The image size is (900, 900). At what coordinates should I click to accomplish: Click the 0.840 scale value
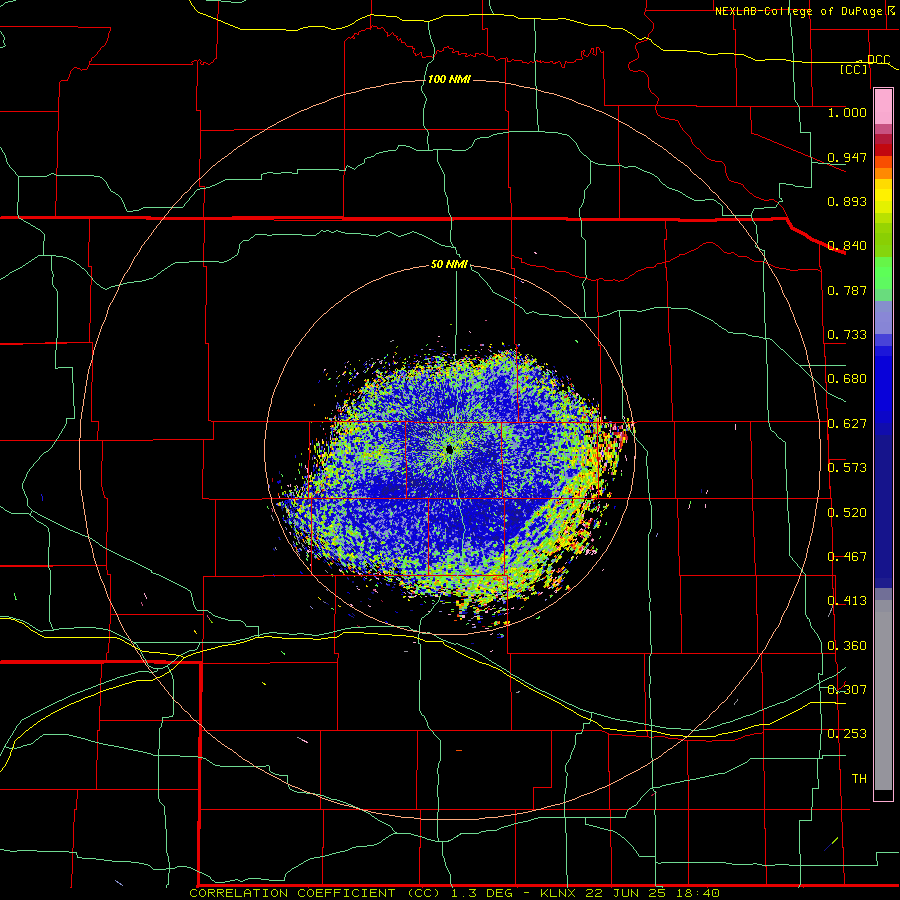(847, 246)
